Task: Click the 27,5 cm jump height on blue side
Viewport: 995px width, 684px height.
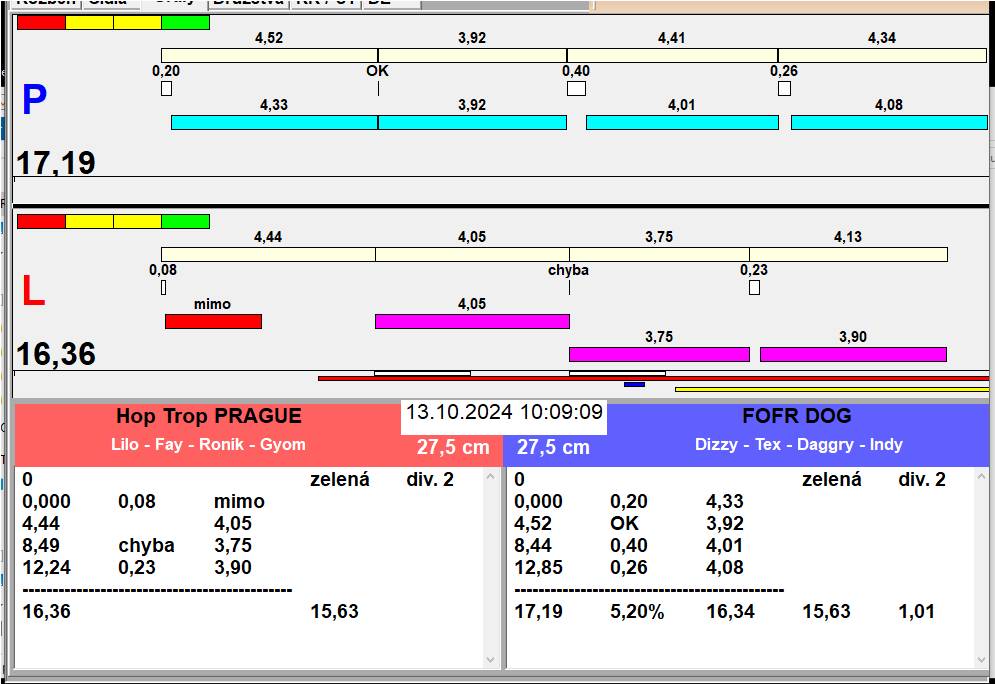Action: tap(553, 447)
